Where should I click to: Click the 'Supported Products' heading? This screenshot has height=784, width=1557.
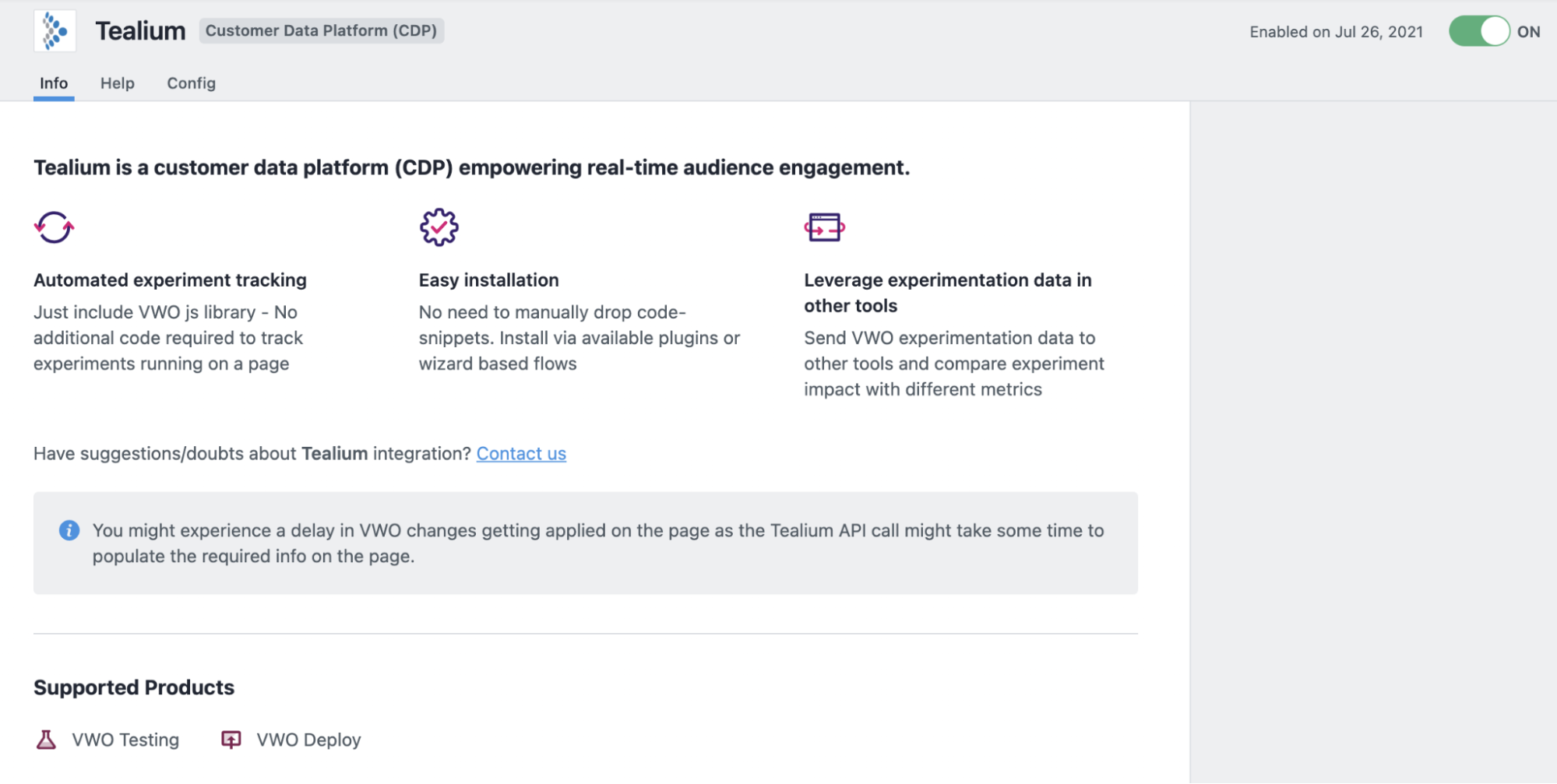point(134,687)
